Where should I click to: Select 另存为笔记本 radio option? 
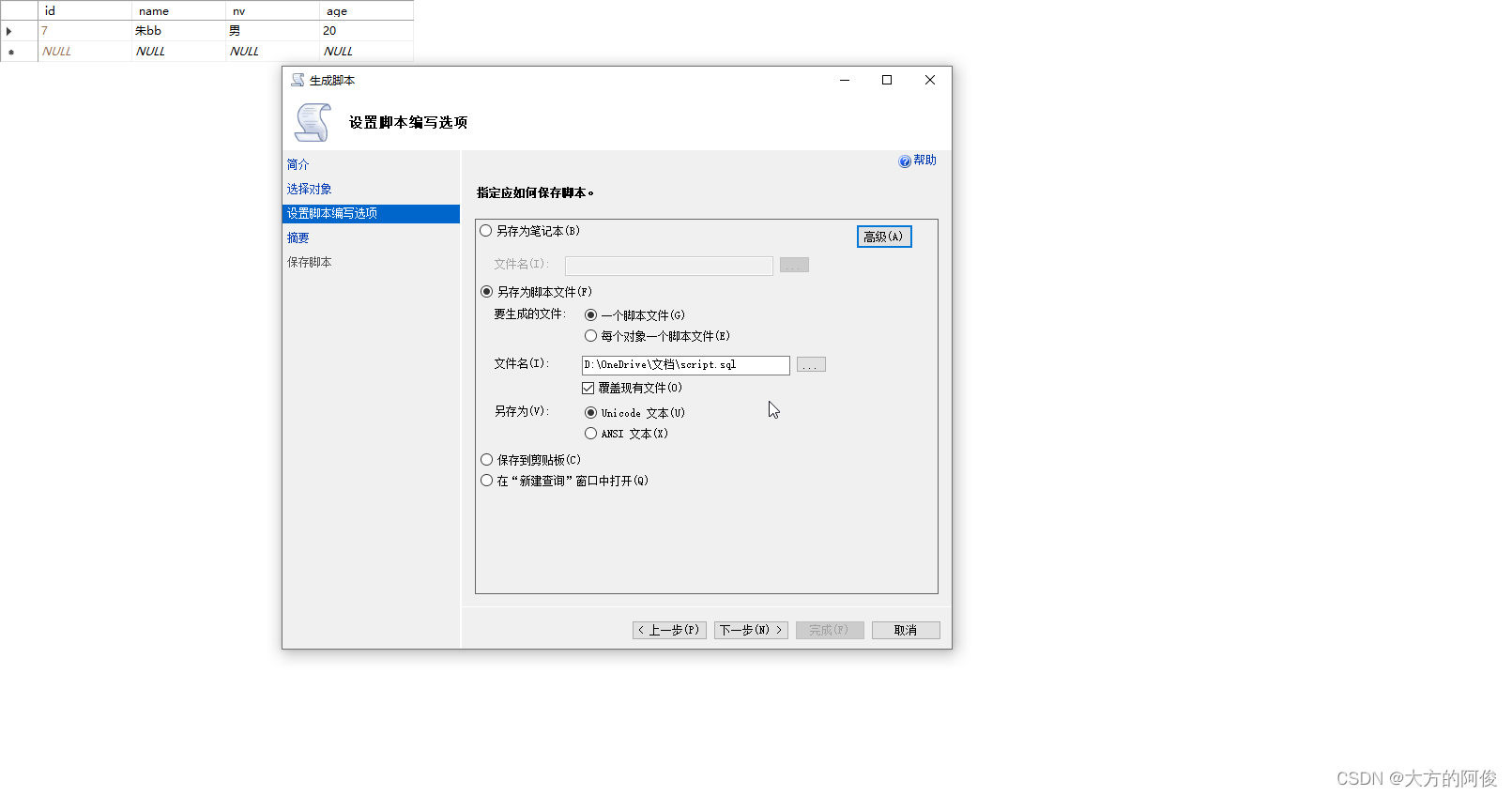pos(486,231)
